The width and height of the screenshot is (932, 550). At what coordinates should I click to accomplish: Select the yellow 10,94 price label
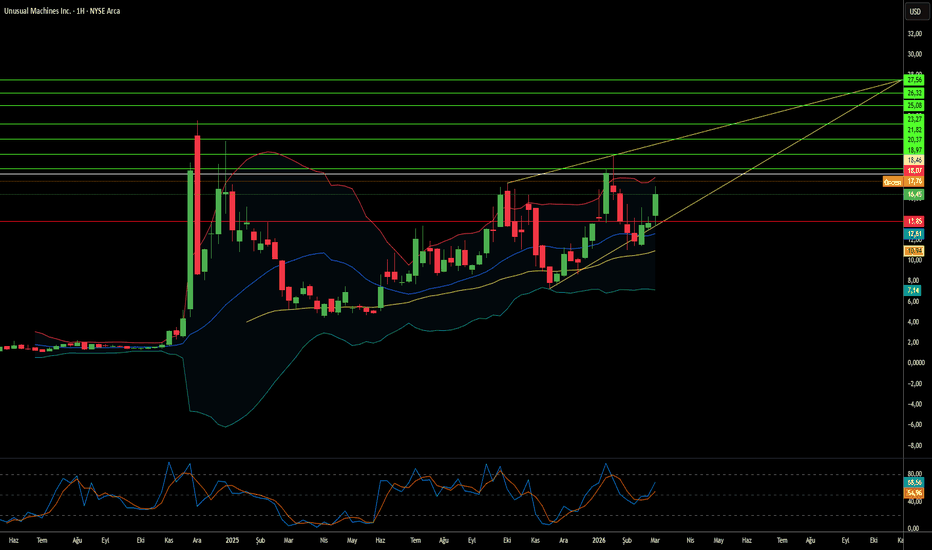click(914, 250)
